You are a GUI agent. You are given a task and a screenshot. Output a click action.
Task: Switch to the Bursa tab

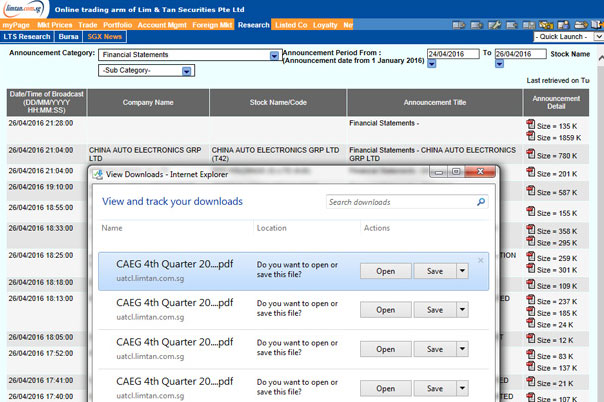69,37
